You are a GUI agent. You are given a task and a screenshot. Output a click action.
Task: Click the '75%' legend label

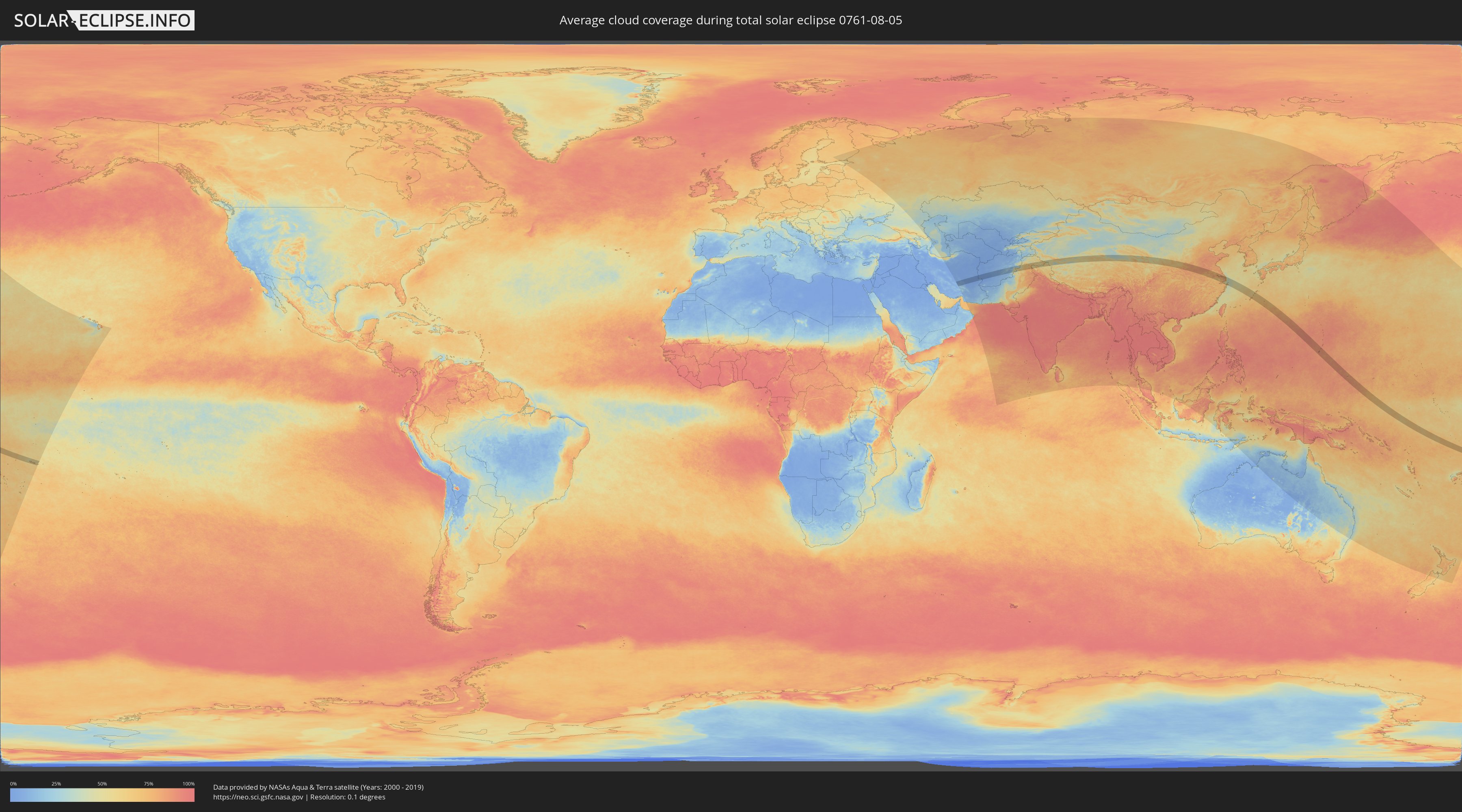pyautogui.click(x=148, y=784)
